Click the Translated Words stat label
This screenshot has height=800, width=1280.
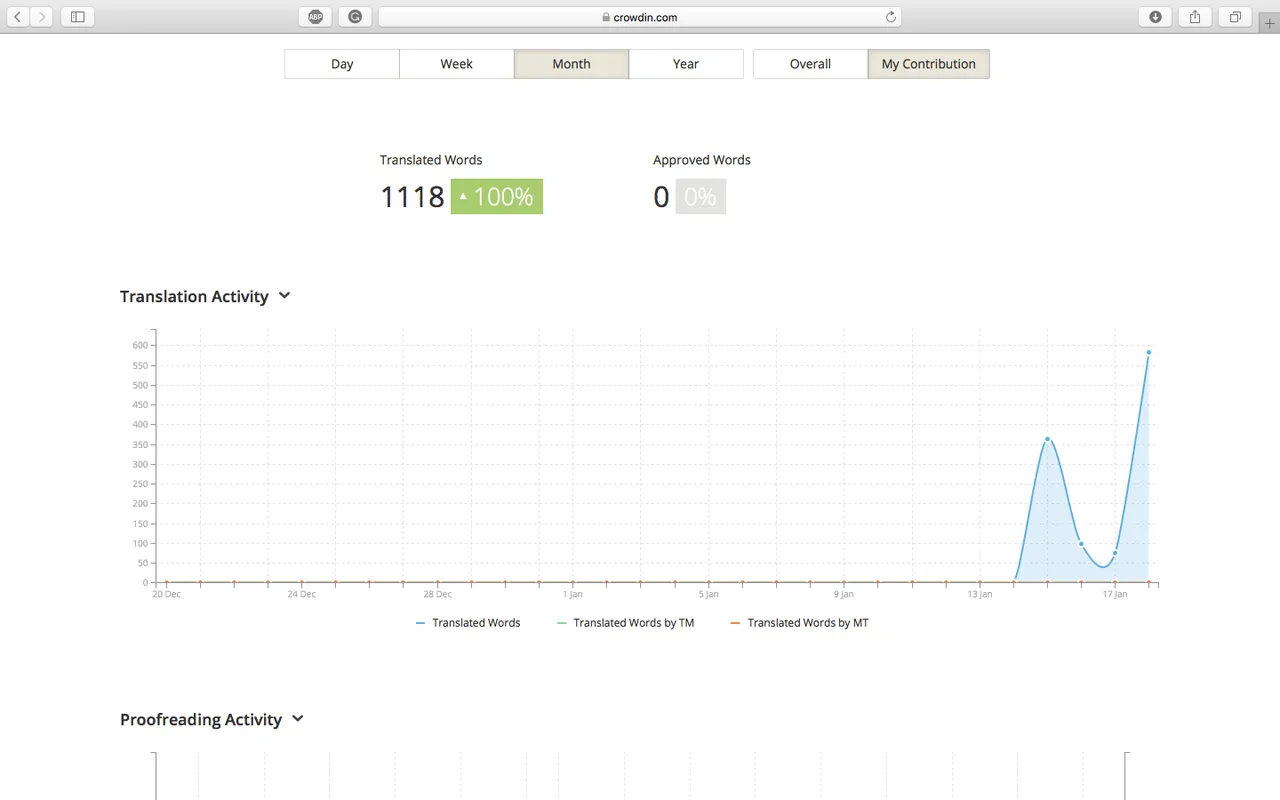click(431, 160)
